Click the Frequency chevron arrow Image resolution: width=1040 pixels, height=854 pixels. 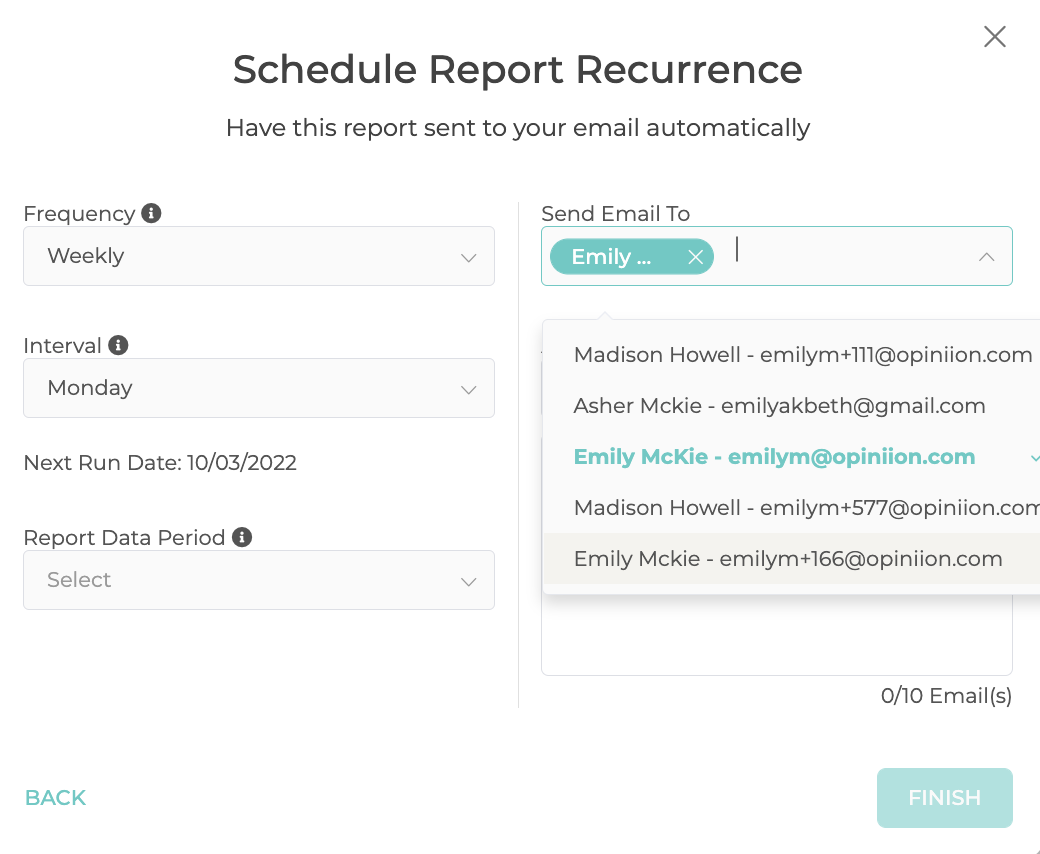point(469,258)
